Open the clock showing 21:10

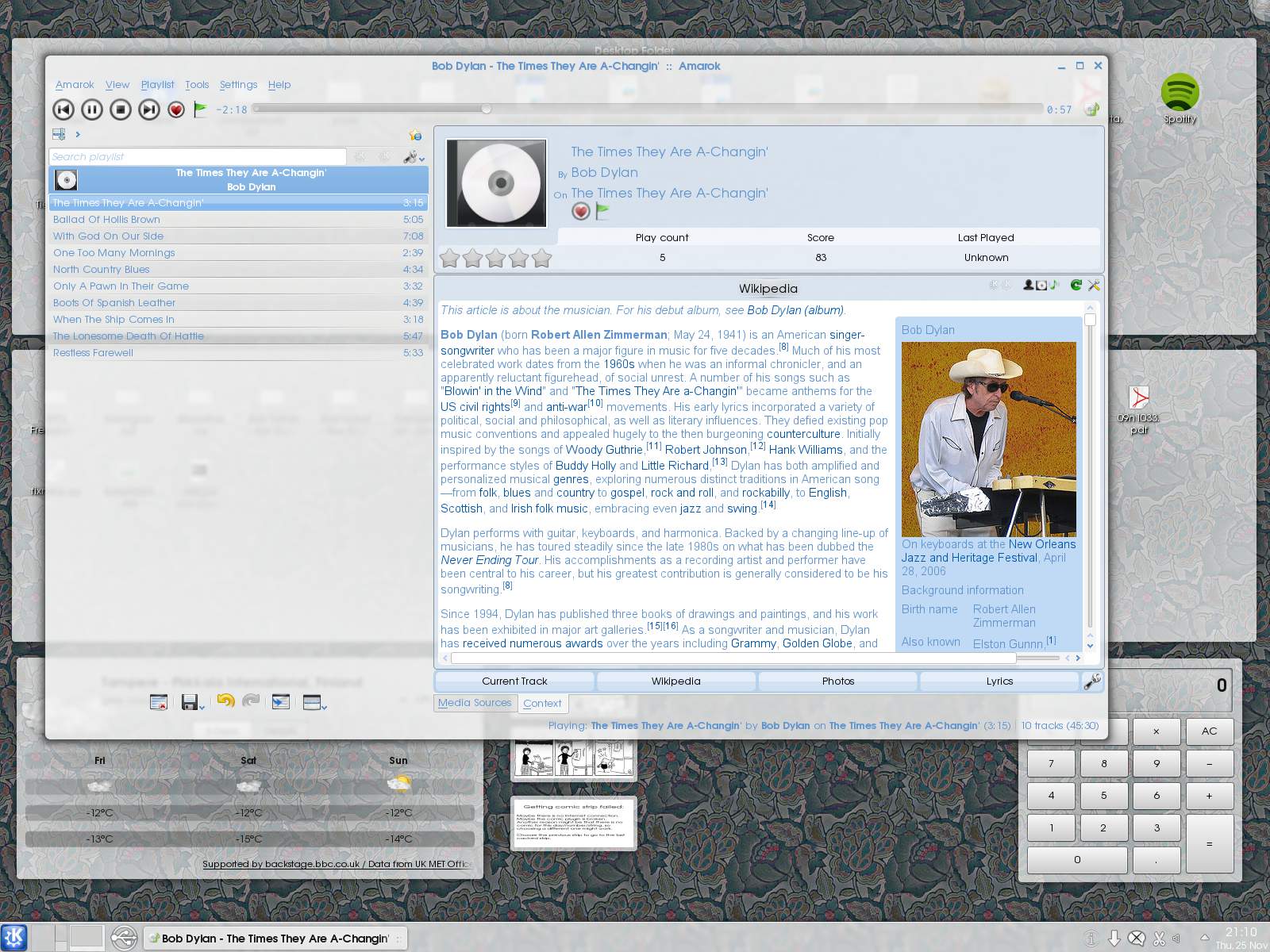[1241, 938]
